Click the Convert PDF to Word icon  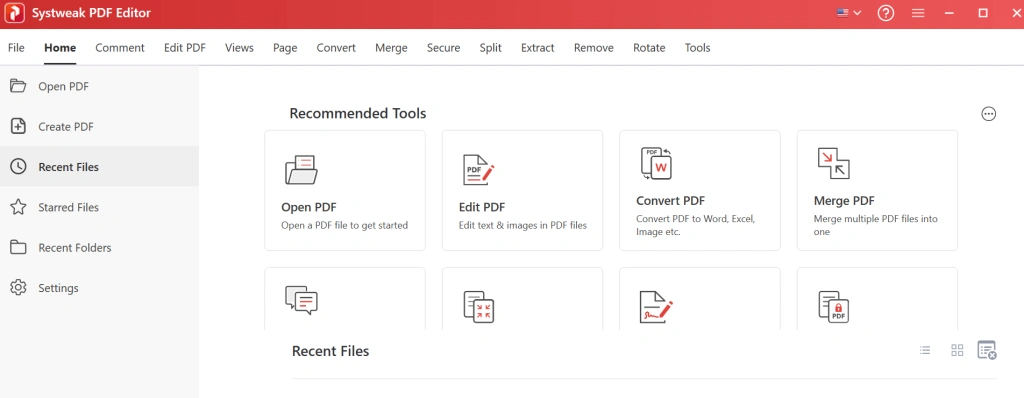click(x=656, y=163)
